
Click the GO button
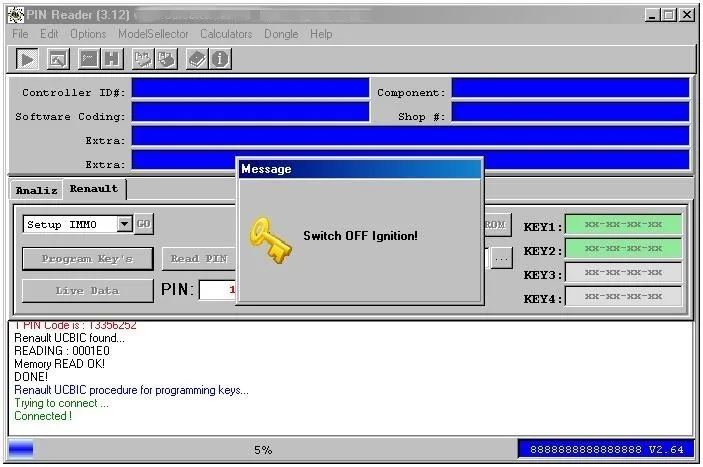(x=143, y=224)
